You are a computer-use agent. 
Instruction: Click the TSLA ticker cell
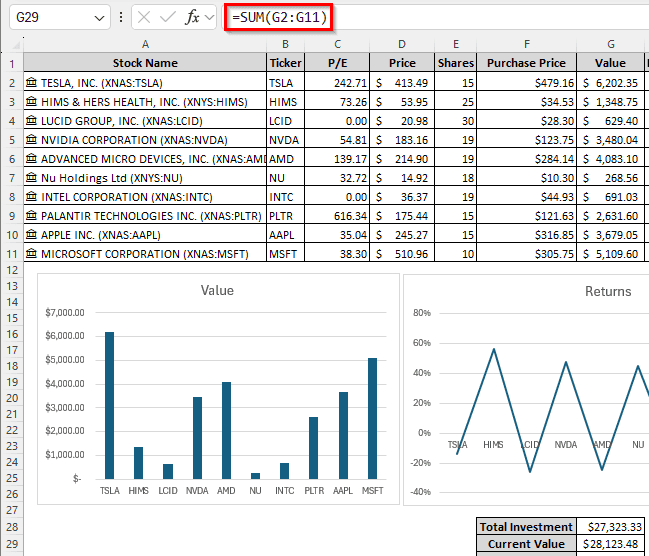click(285, 83)
